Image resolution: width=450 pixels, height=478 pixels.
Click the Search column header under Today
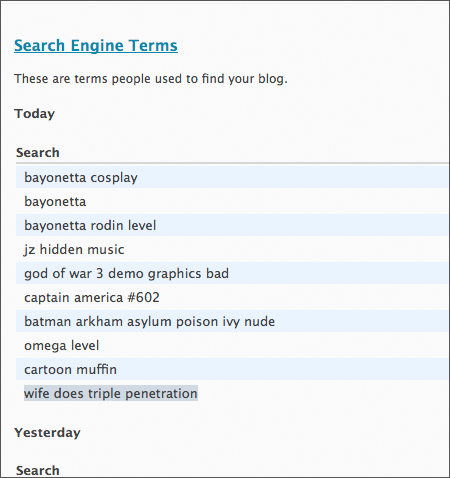[x=38, y=153]
